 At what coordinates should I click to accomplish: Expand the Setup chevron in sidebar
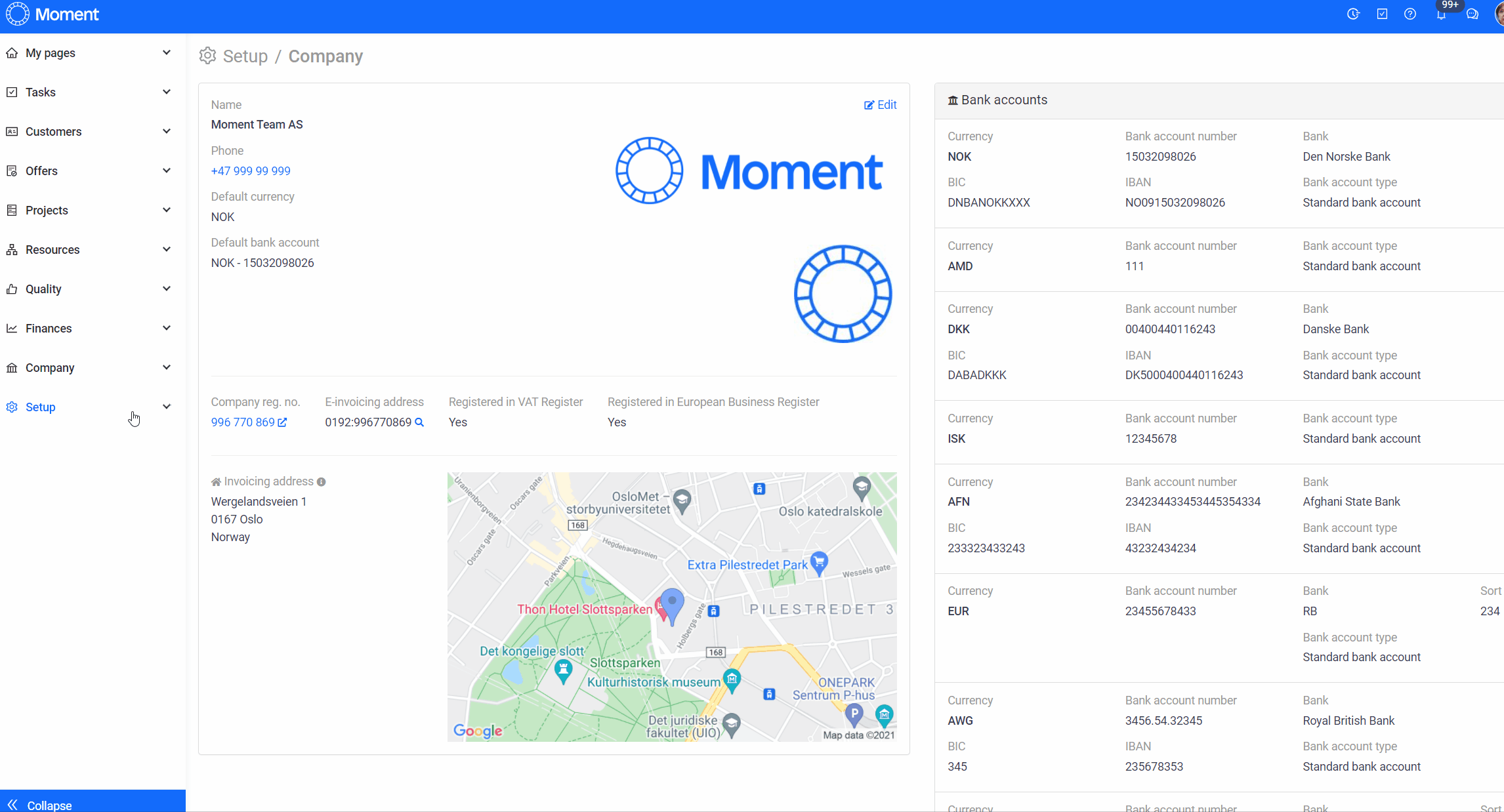coord(167,407)
